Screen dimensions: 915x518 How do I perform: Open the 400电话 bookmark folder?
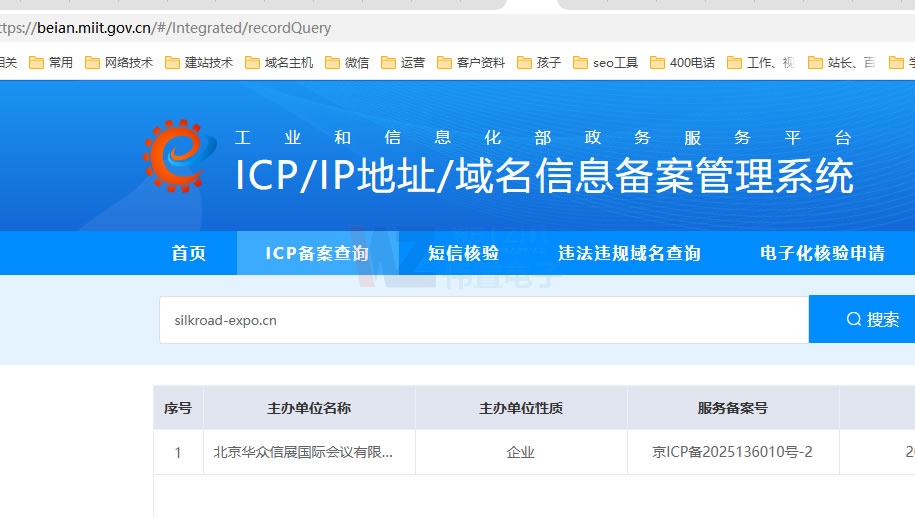point(682,62)
